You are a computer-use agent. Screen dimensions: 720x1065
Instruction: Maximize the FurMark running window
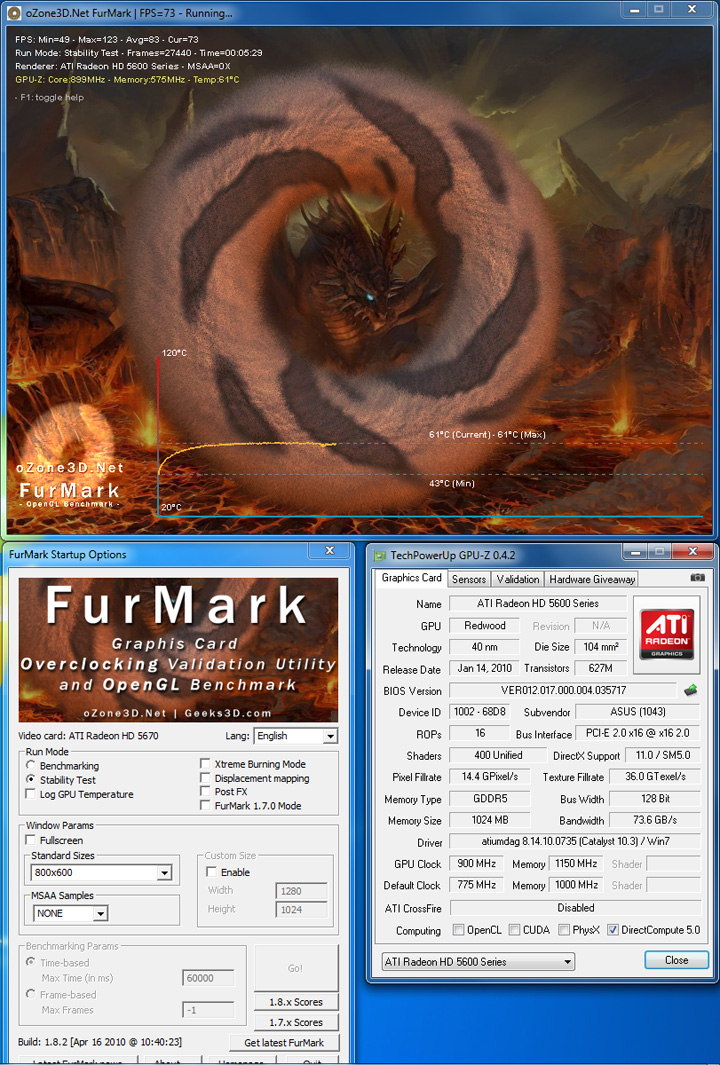pos(658,10)
